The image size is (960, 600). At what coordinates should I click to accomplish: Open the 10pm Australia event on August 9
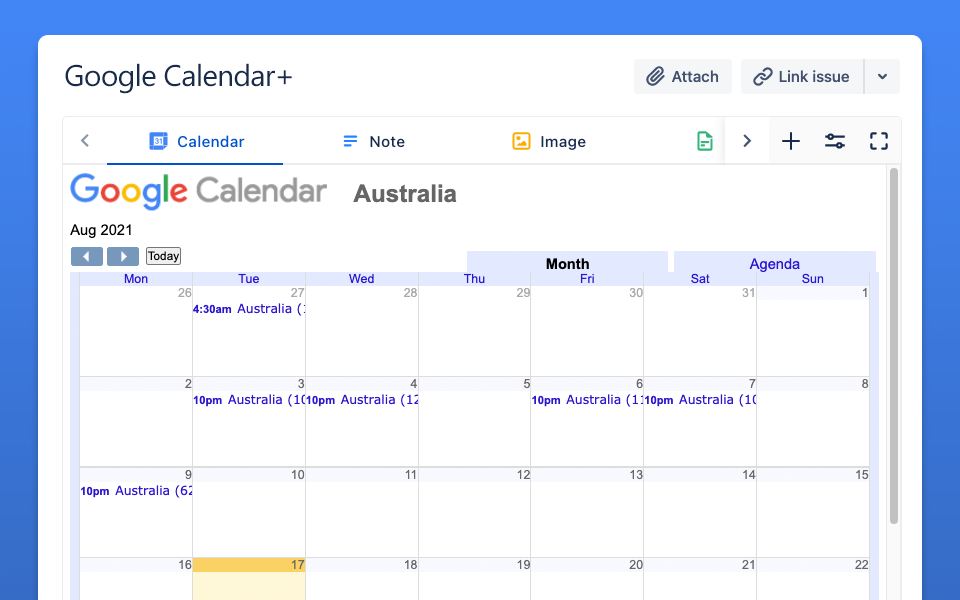tap(136, 490)
